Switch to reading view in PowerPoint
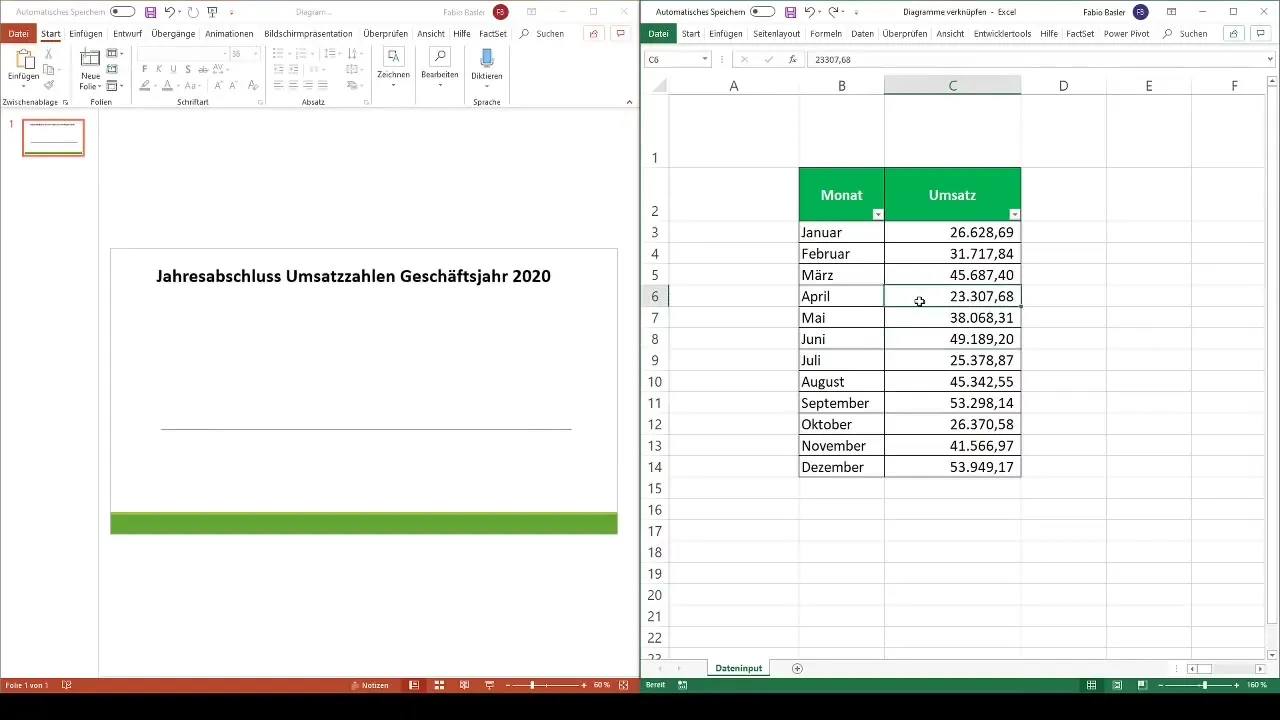This screenshot has width=1280, height=720. pos(464,685)
